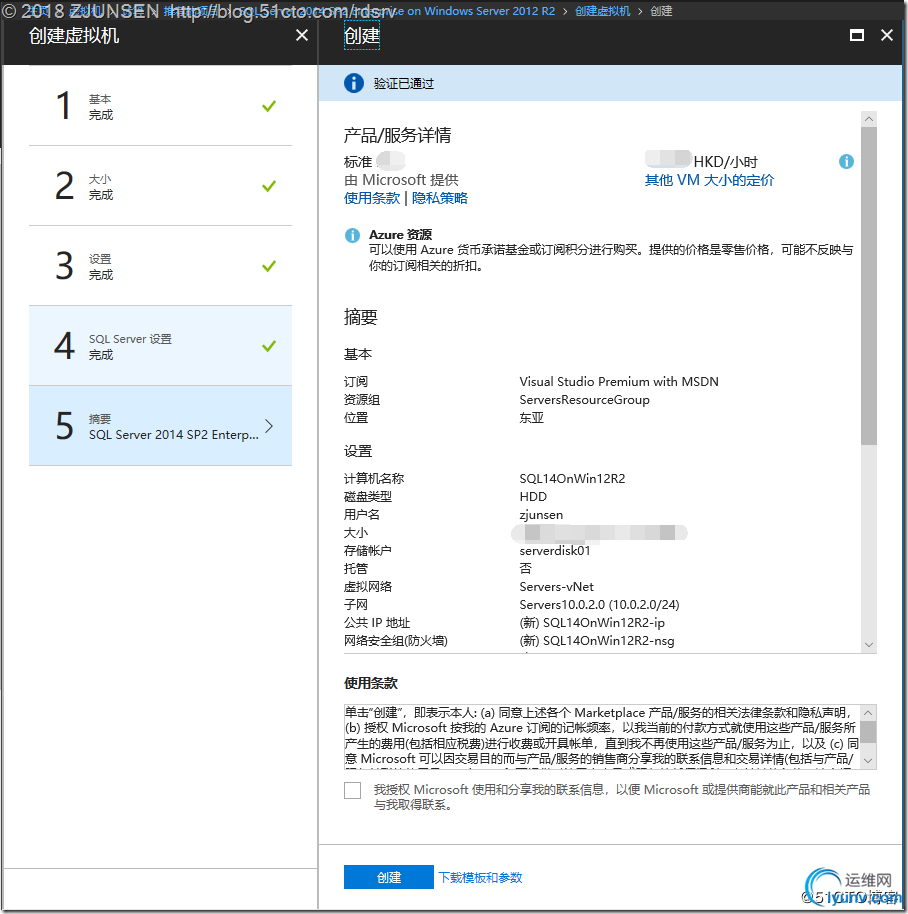
Task: Click scroll-down arrow of 使用条款 text box
Action: pyautogui.click(x=868, y=761)
